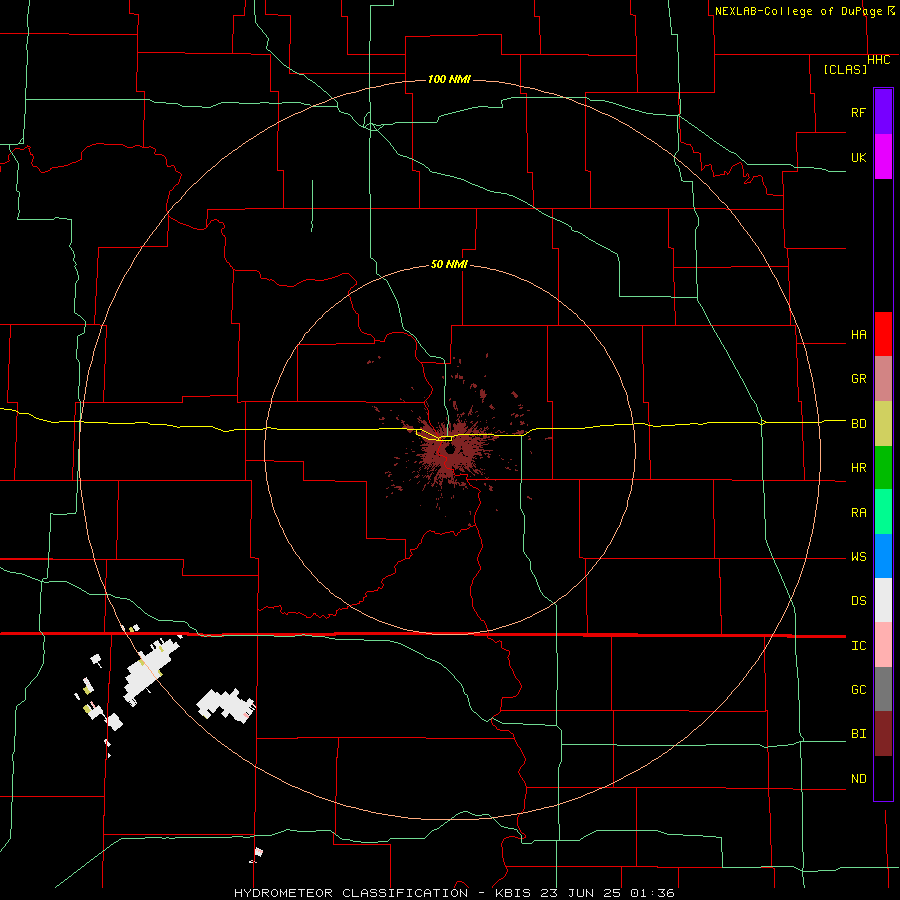This screenshot has height=900, width=900.
Task: Click the HR legend label
Action: pyautogui.click(x=858, y=468)
